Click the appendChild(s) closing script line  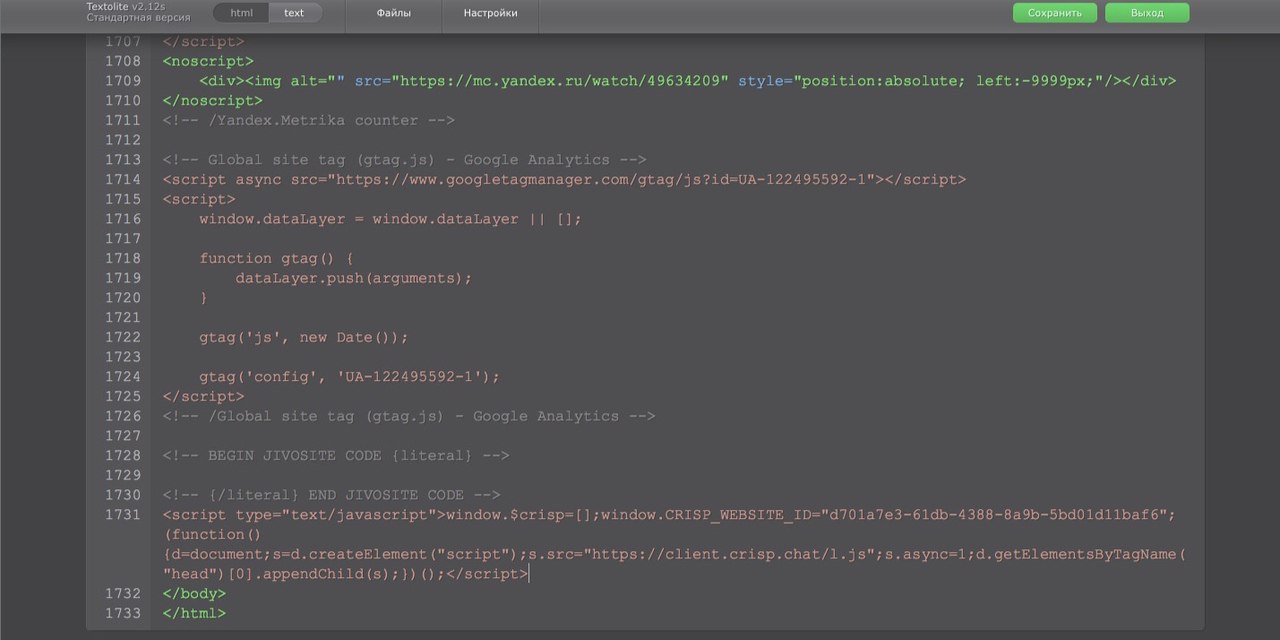point(345,574)
